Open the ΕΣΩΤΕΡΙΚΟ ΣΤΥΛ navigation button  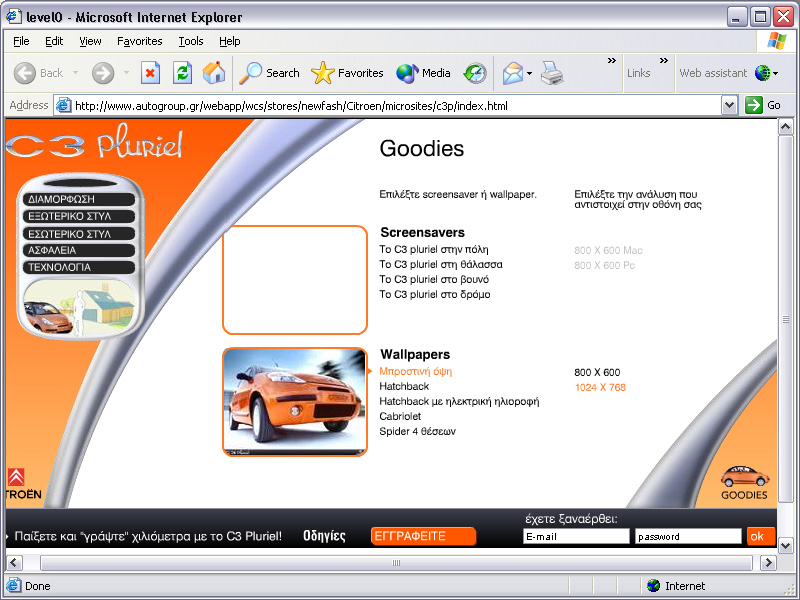click(79, 234)
